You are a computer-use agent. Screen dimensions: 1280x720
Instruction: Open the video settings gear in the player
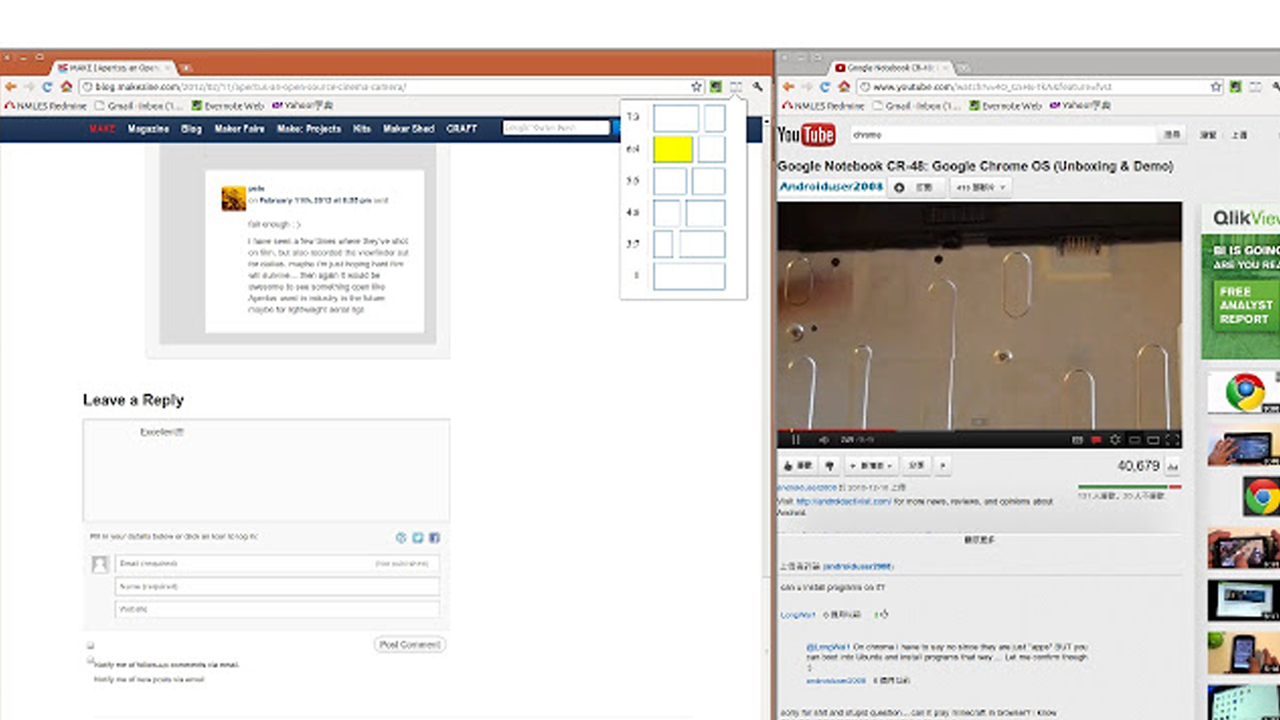click(1115, 440)
